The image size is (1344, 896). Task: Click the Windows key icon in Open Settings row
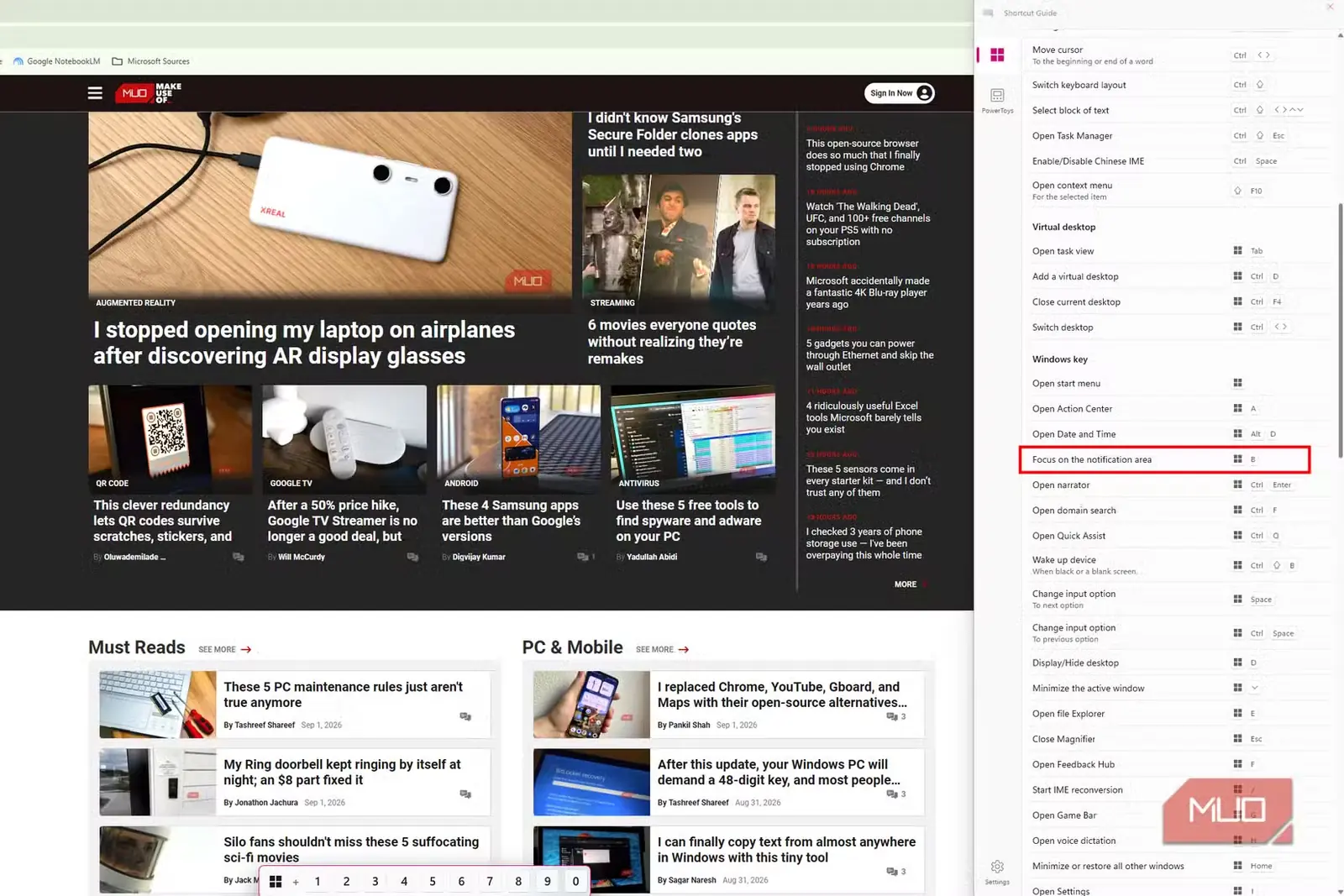click(1237, 890)
